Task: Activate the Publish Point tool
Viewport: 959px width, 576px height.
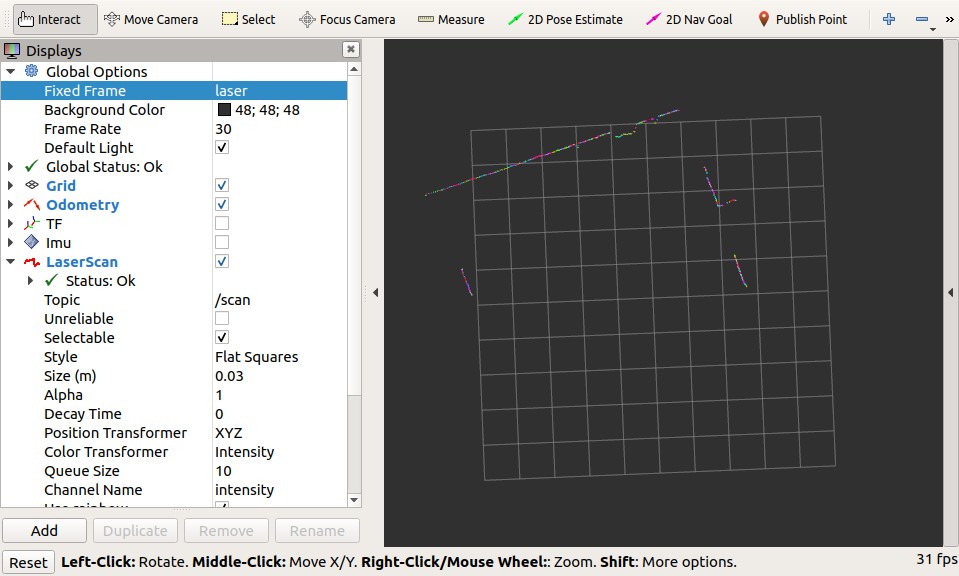Action: [x=802, y=20]
